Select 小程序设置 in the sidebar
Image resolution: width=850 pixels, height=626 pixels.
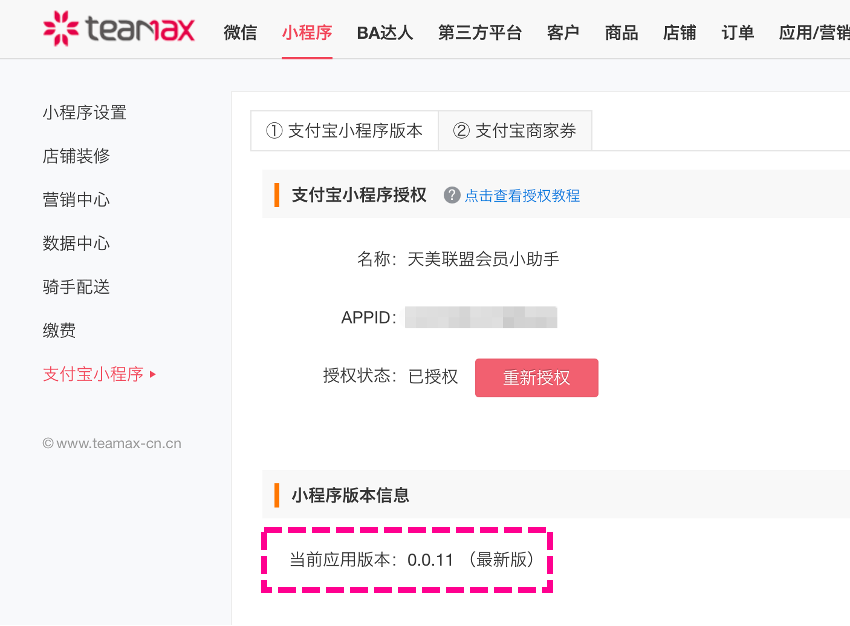[x=85, y=113]
